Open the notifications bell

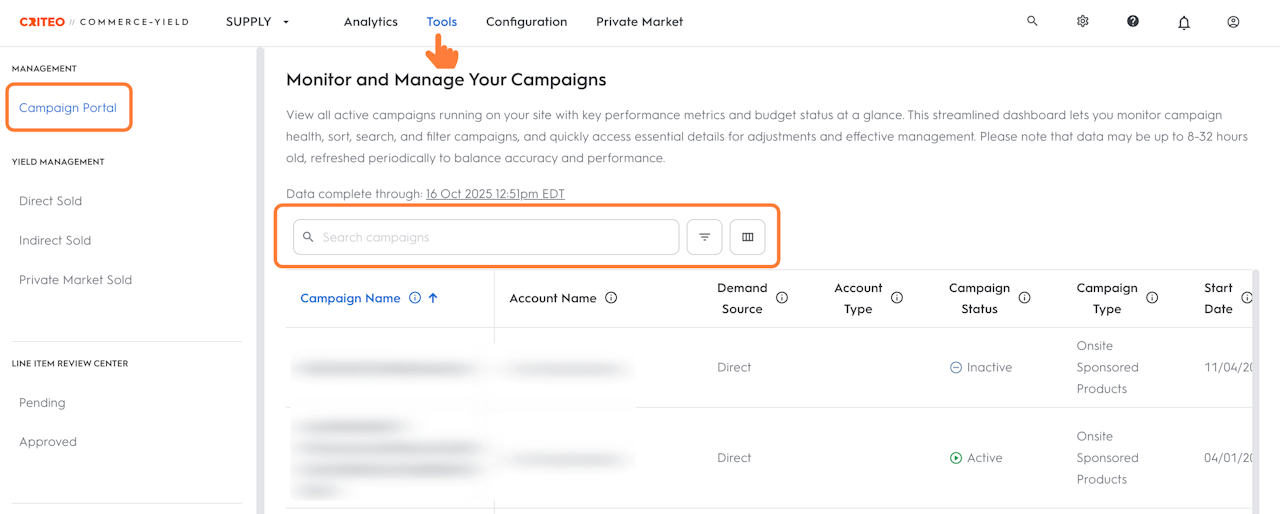point(1184,22)
